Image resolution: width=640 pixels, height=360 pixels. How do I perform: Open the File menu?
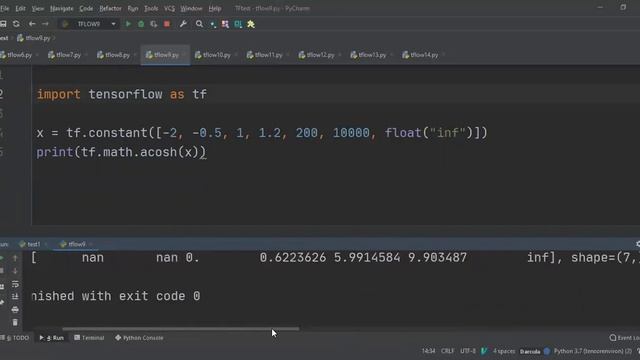coord(4,8)
